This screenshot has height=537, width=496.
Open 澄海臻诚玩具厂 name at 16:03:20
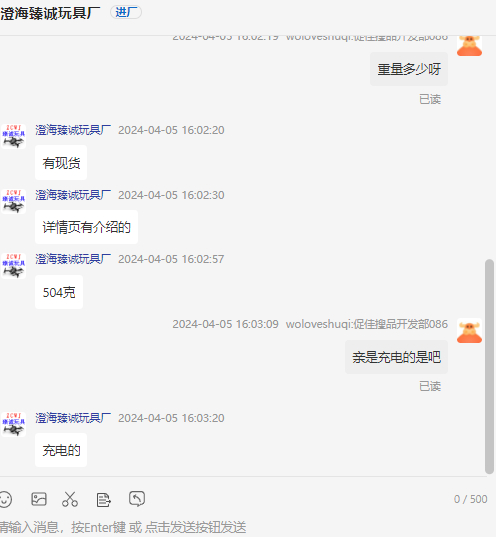[73, 418]
